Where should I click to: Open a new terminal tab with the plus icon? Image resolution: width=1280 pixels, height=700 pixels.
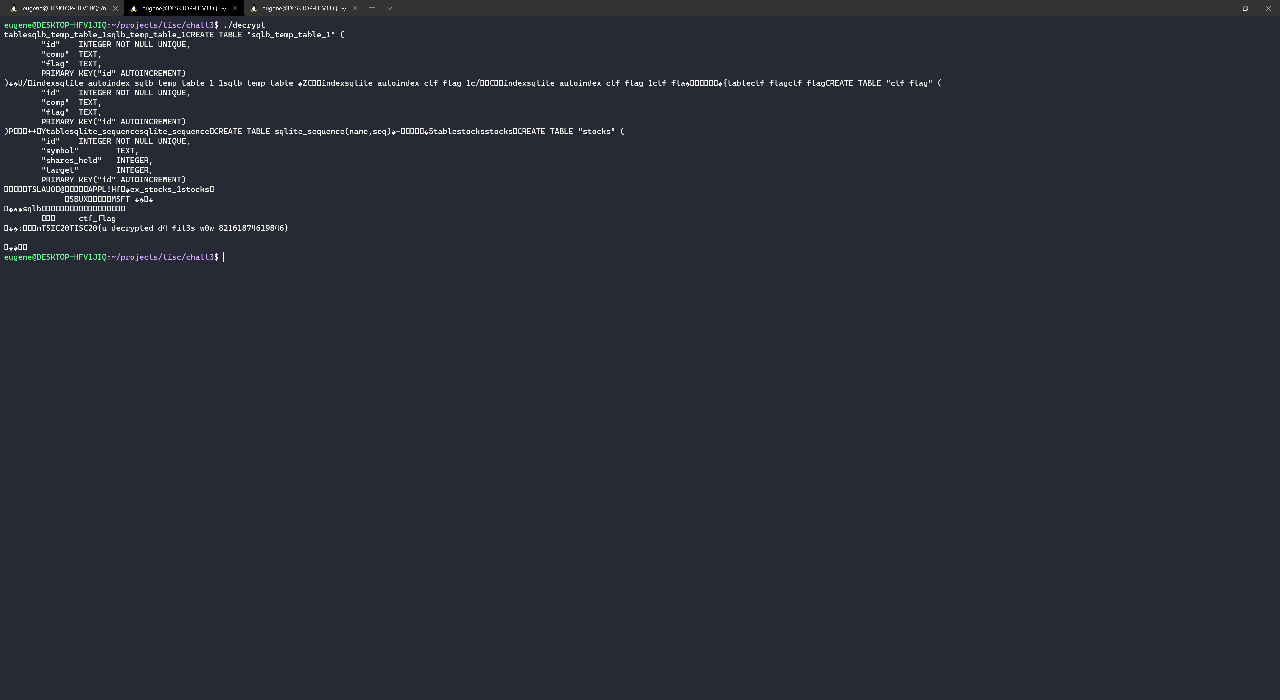[372, 8]
